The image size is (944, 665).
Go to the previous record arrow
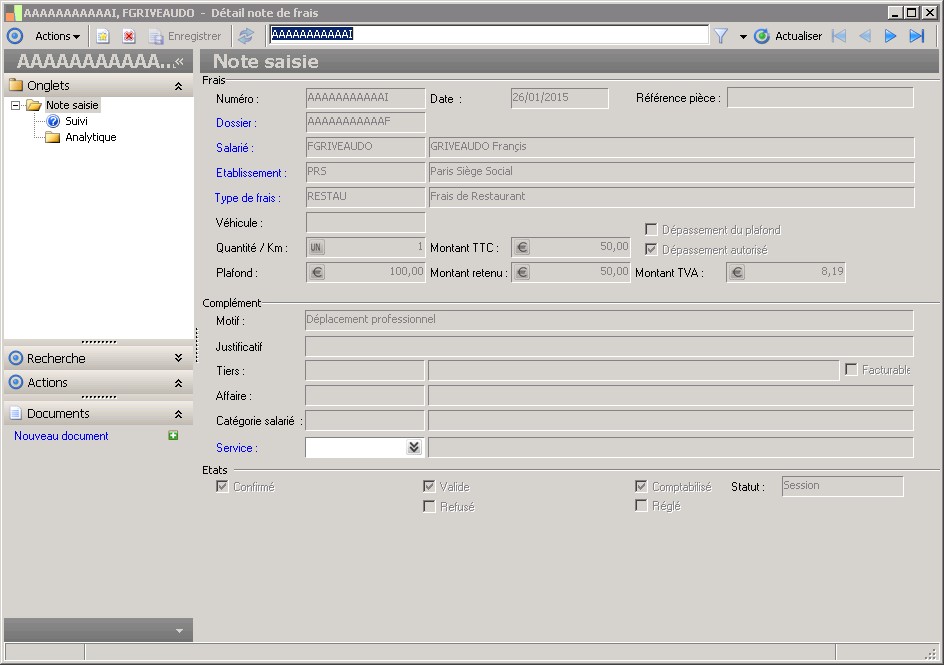[x=864, y=36]
